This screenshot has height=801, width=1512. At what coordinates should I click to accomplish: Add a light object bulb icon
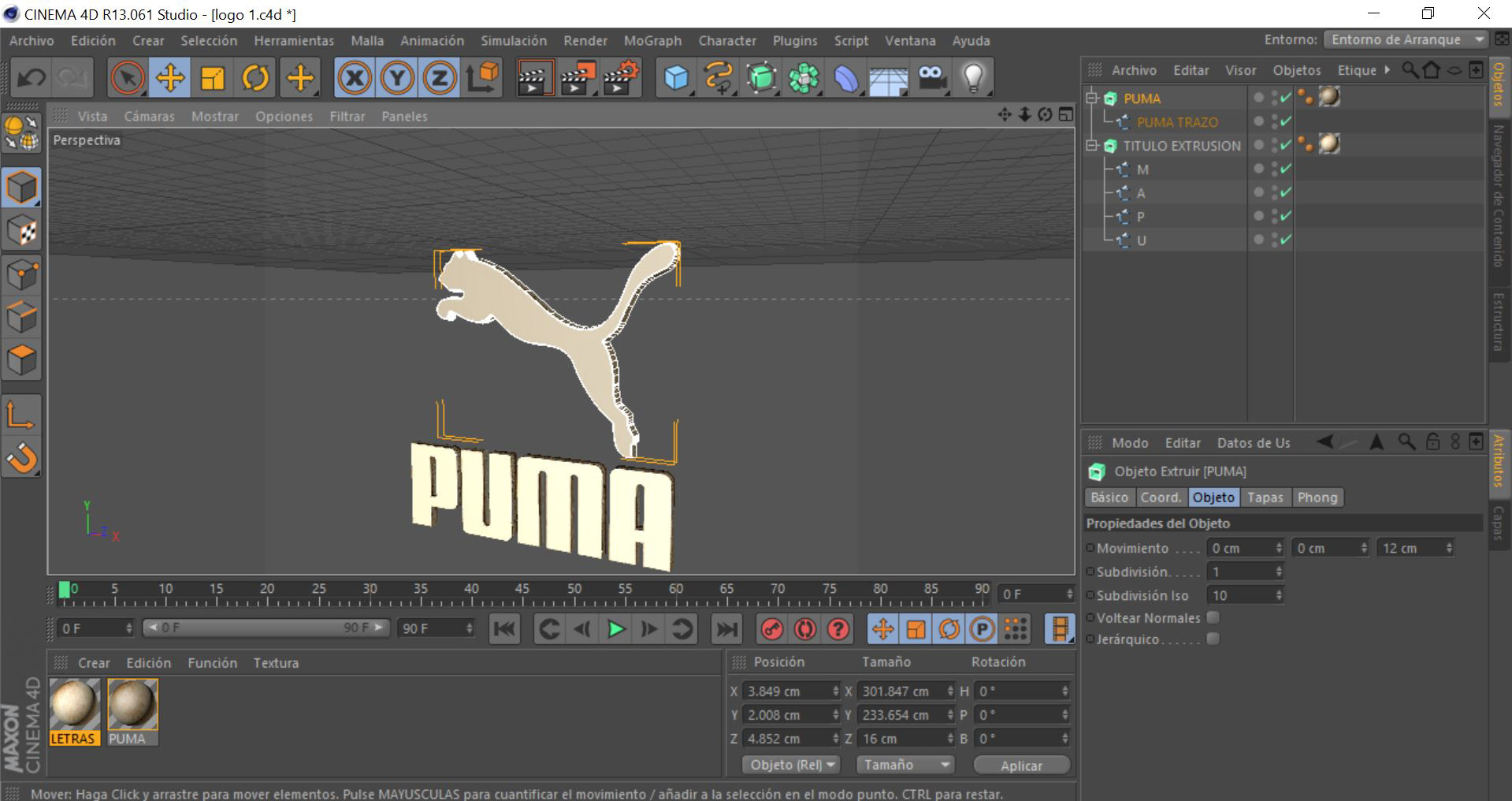tap(974, 78)
